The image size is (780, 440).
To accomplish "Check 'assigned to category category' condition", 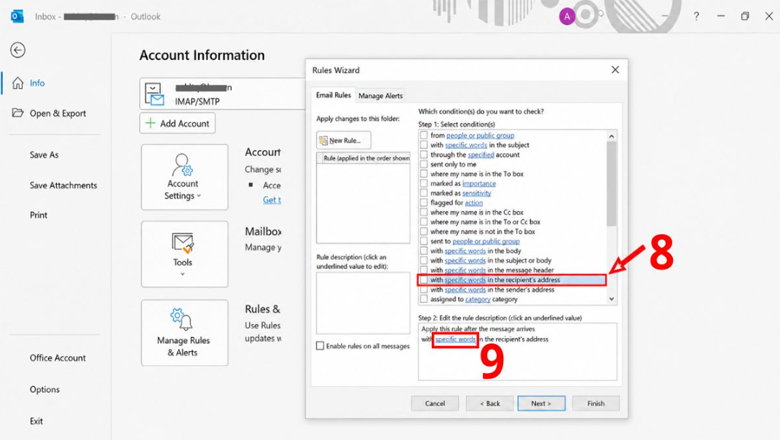I will pyautogui.click(x=424, y=299).
